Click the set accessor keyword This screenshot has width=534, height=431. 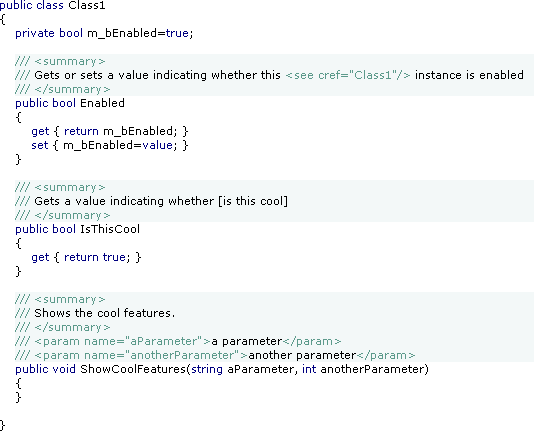pos(40,145)
